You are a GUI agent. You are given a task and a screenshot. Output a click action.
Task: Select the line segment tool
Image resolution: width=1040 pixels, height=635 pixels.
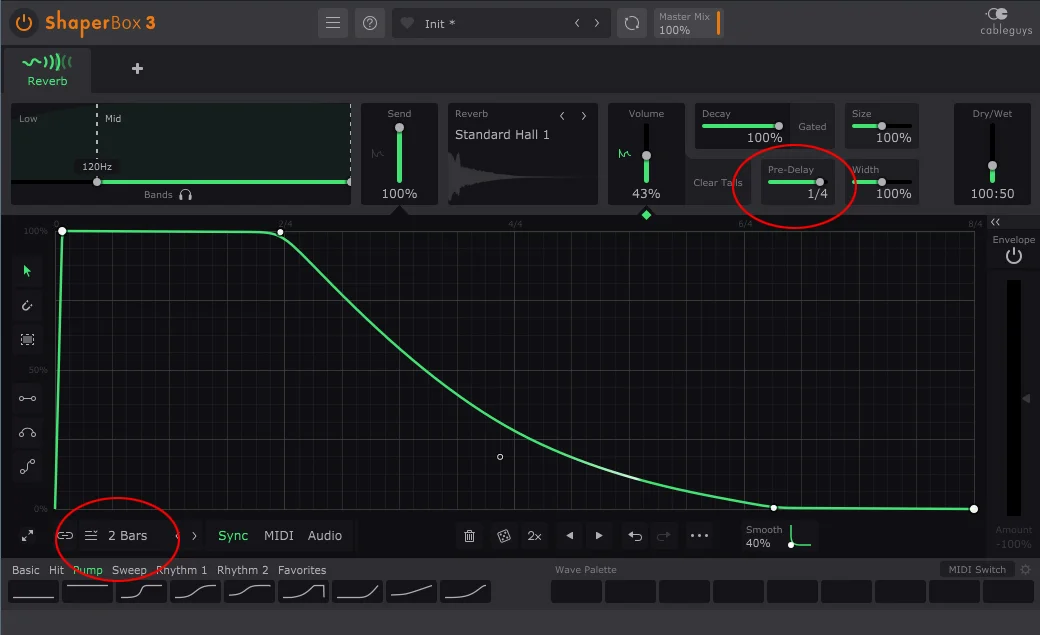coord(27,398)
